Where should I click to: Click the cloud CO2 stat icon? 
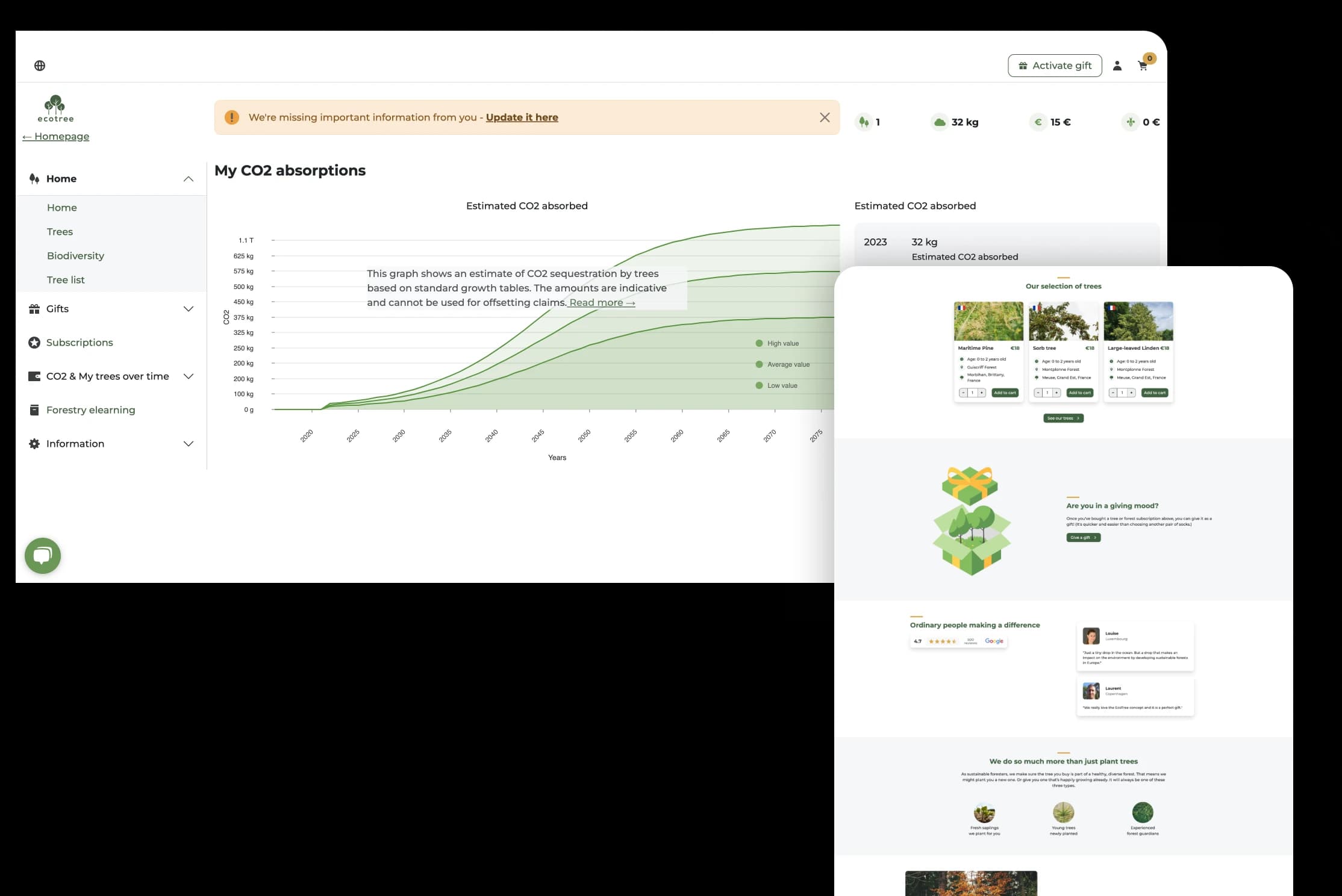(940, 122)
